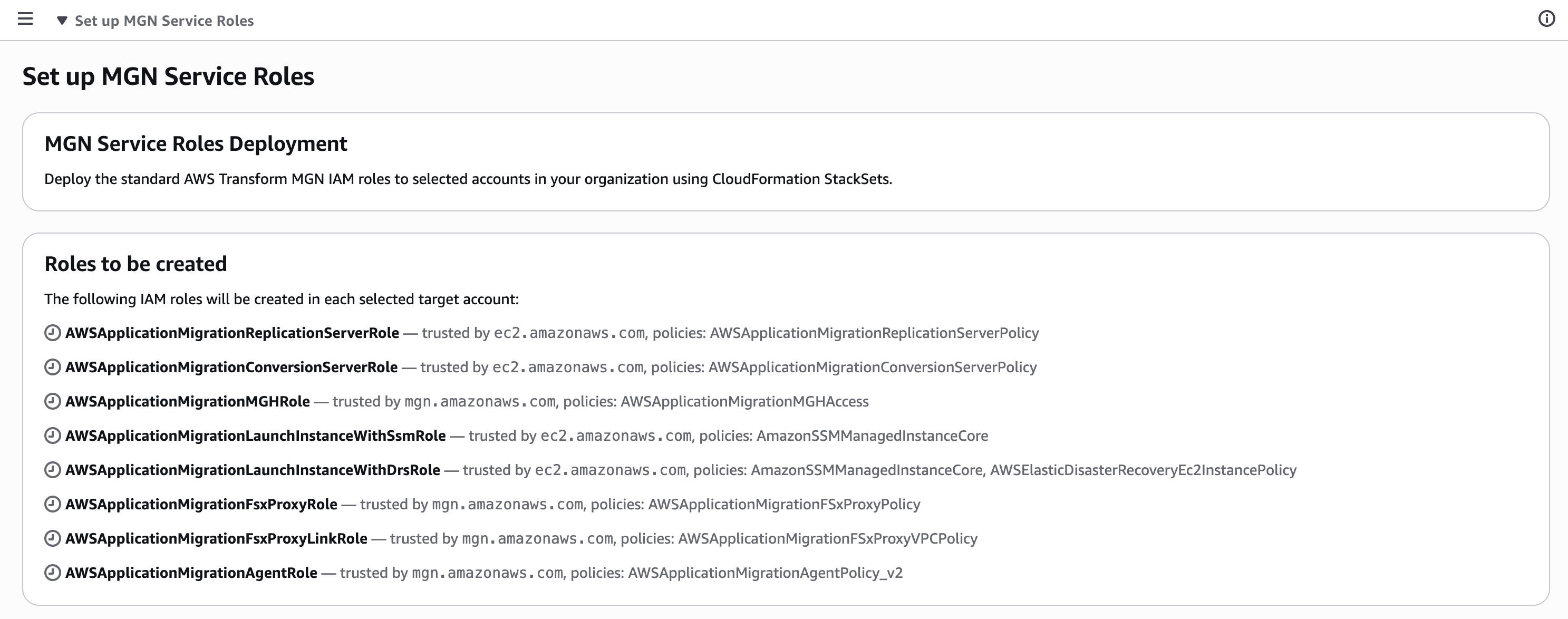Click the 'MGN Service Roles Deployment' heading
Screen dimensions: 1568x619
pos(196,143)
